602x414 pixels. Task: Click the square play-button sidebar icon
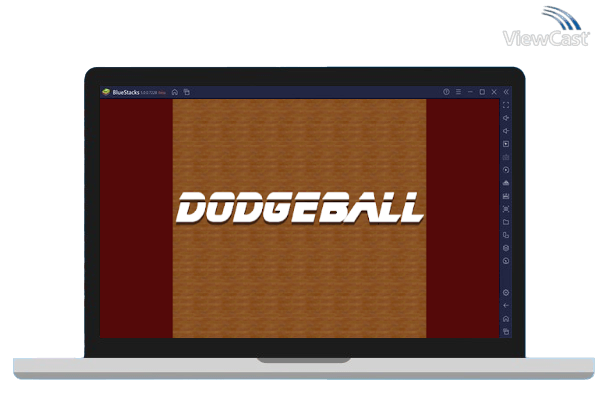click(x=506, y=144)
